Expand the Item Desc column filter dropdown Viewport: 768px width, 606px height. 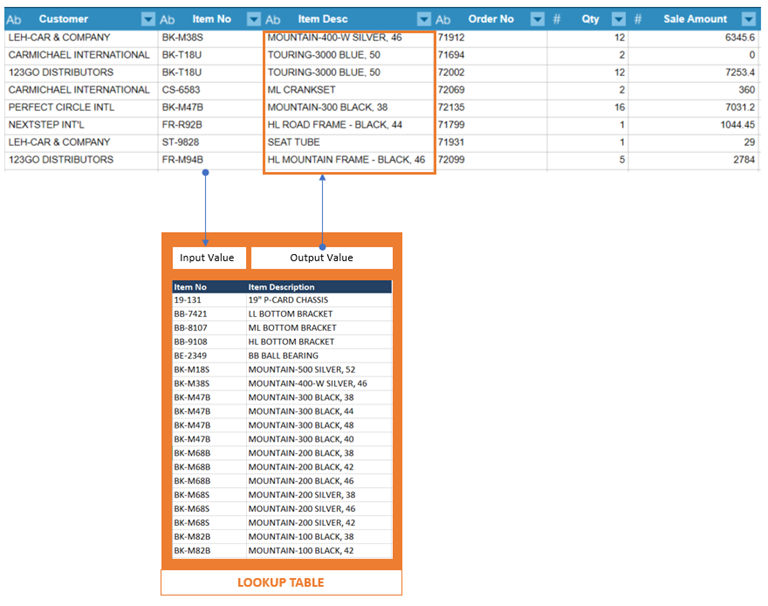(424, 19)
